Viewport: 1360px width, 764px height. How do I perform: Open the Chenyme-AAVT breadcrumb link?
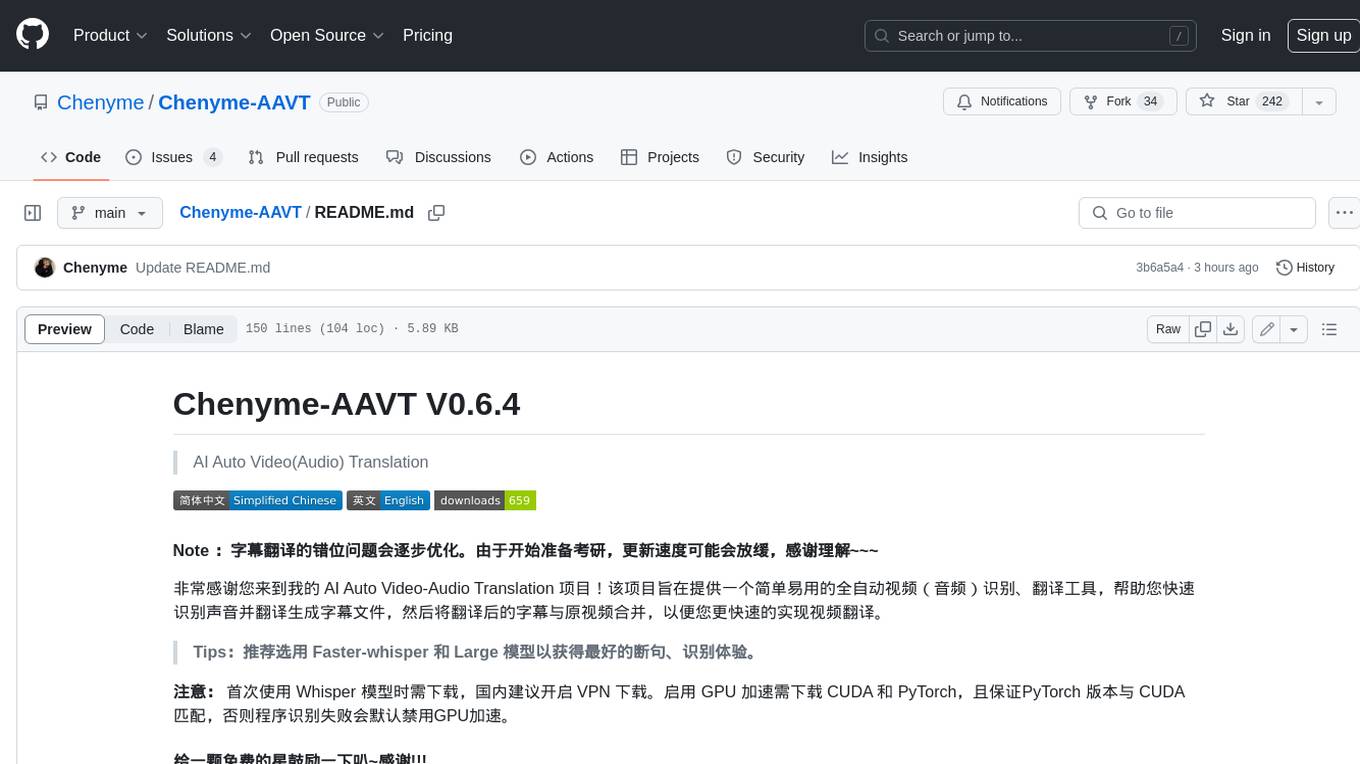[x=240, y=213]
